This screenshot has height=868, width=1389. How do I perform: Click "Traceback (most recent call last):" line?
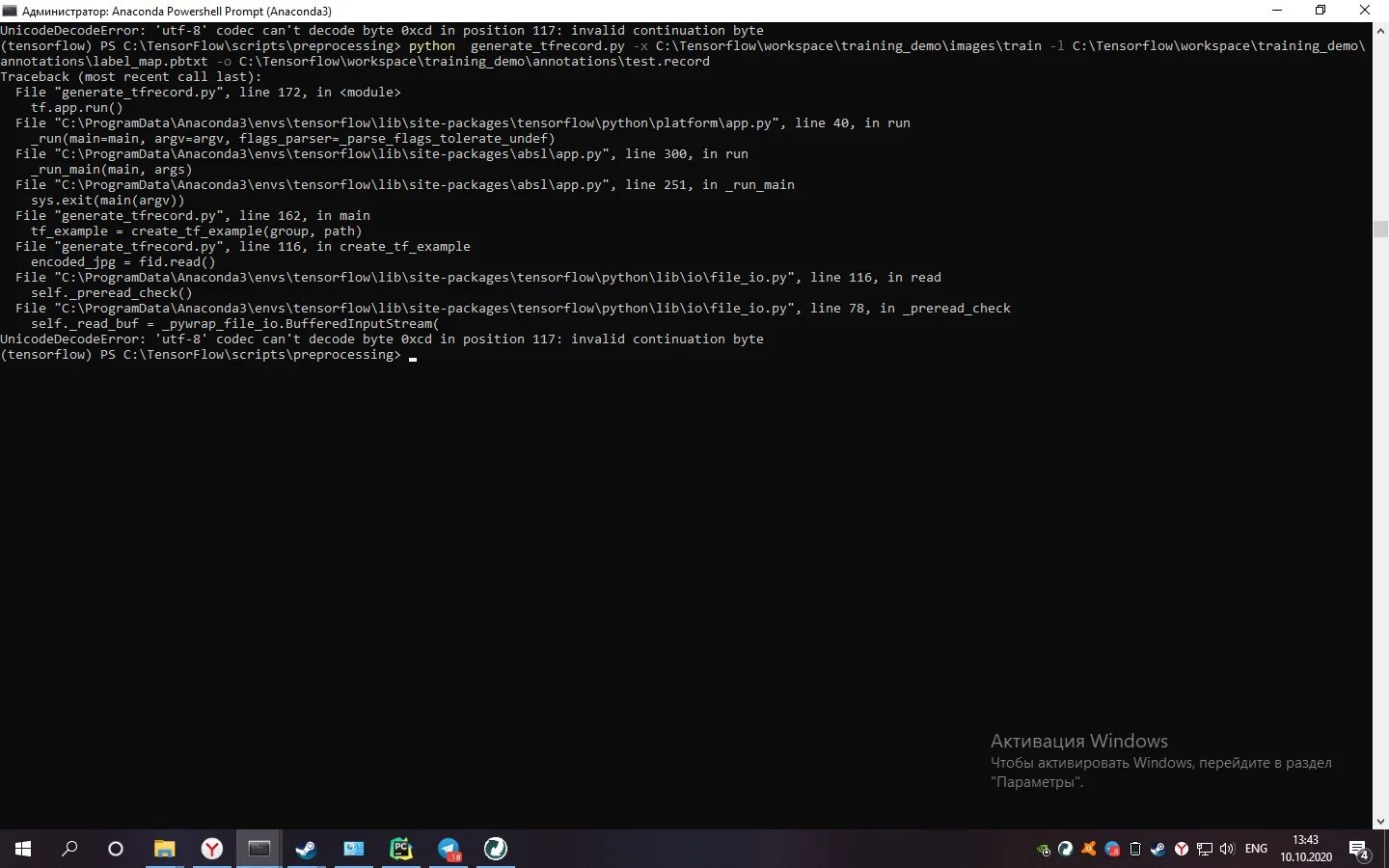pyautogui.click(x=131, y=76)
